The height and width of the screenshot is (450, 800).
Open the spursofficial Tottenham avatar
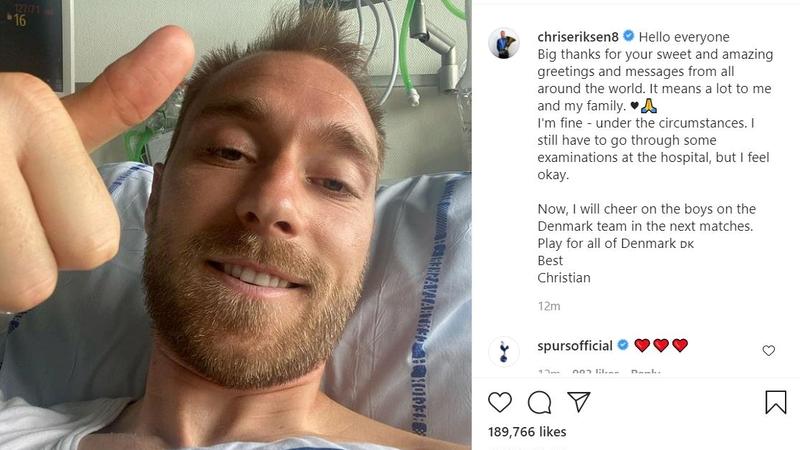(504, 352)
